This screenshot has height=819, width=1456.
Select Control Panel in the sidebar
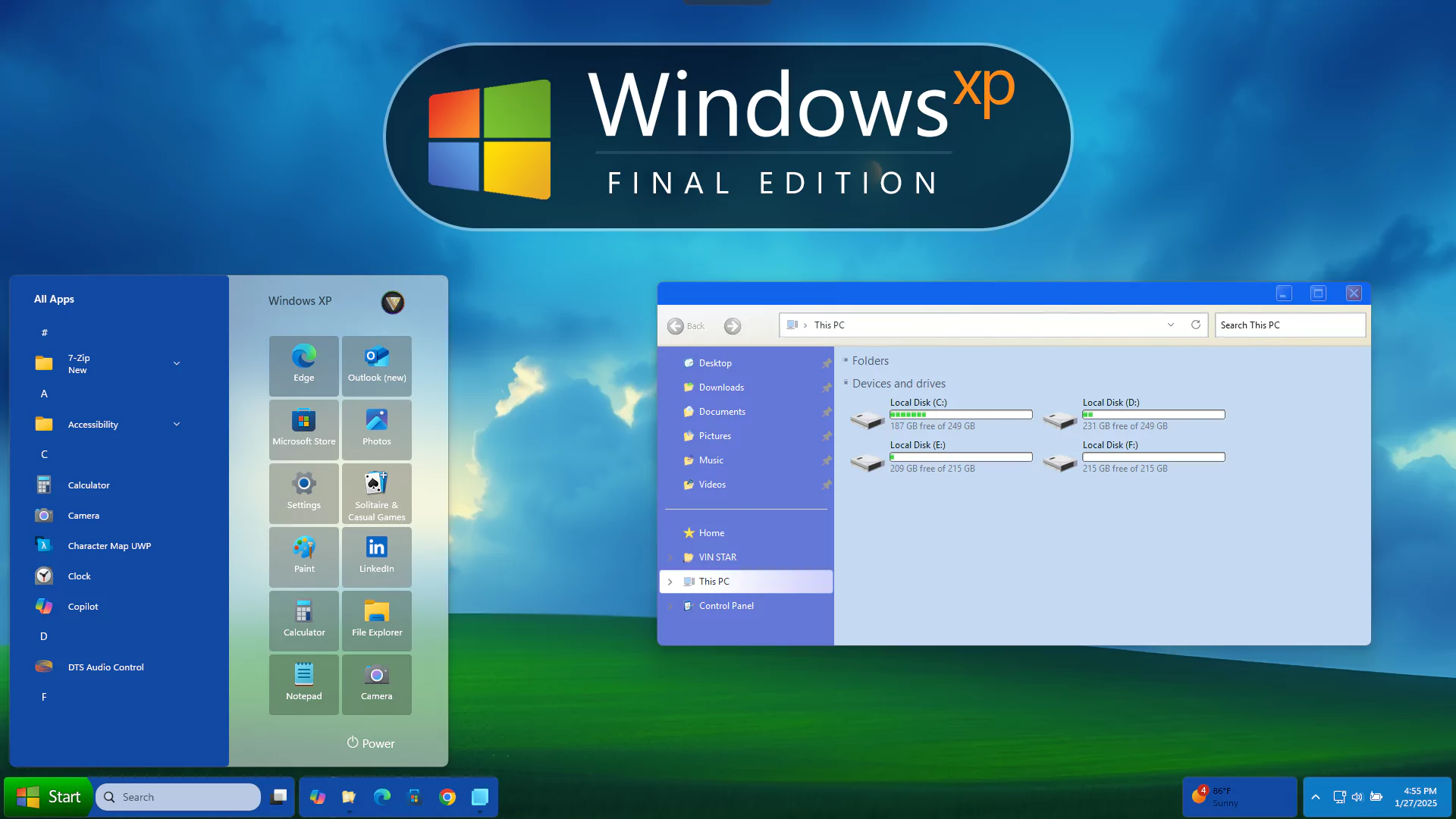click(x=726, y=605)
